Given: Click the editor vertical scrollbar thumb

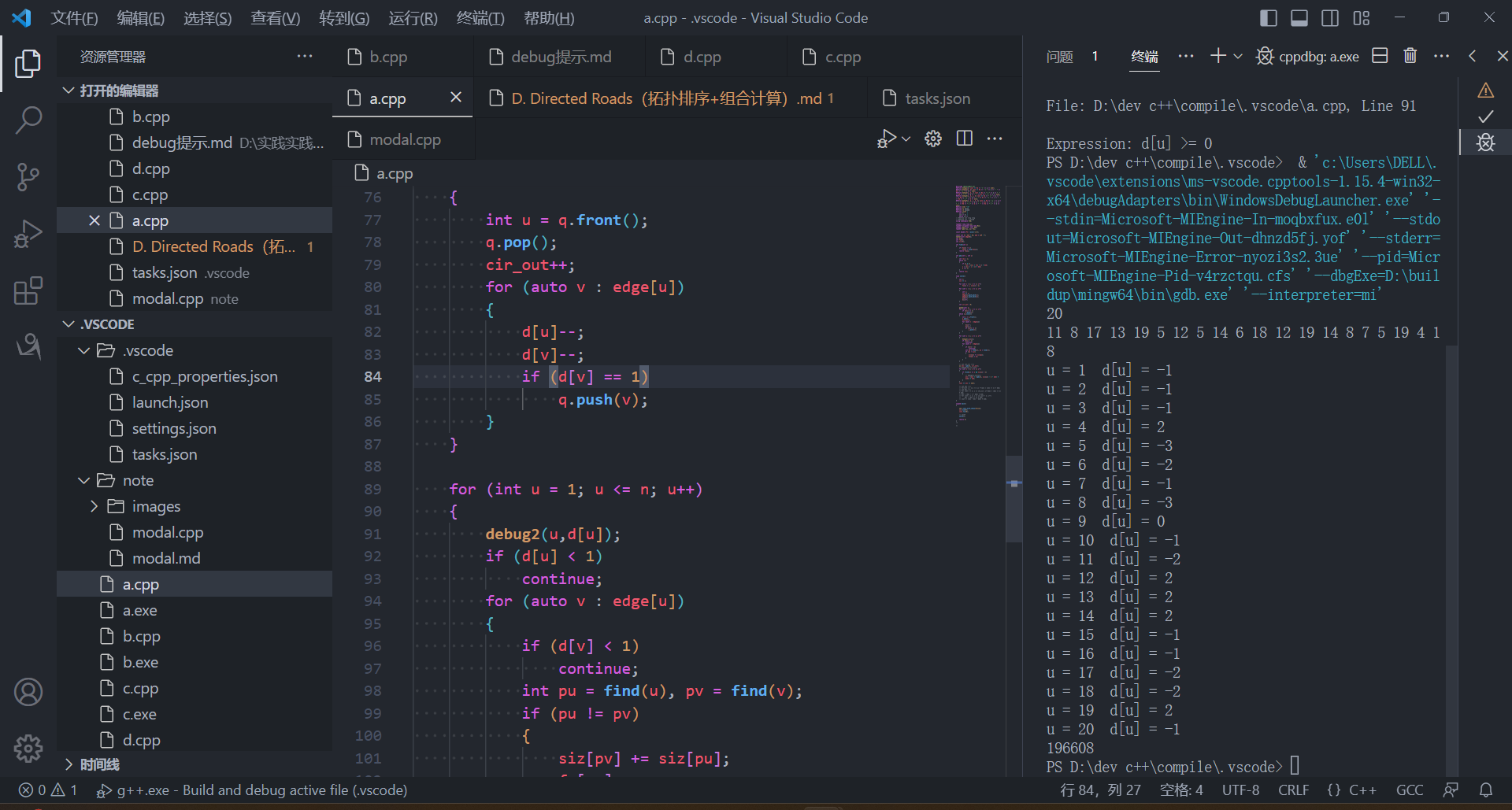Looking at the screenshot, I should tap(1014, 499).
